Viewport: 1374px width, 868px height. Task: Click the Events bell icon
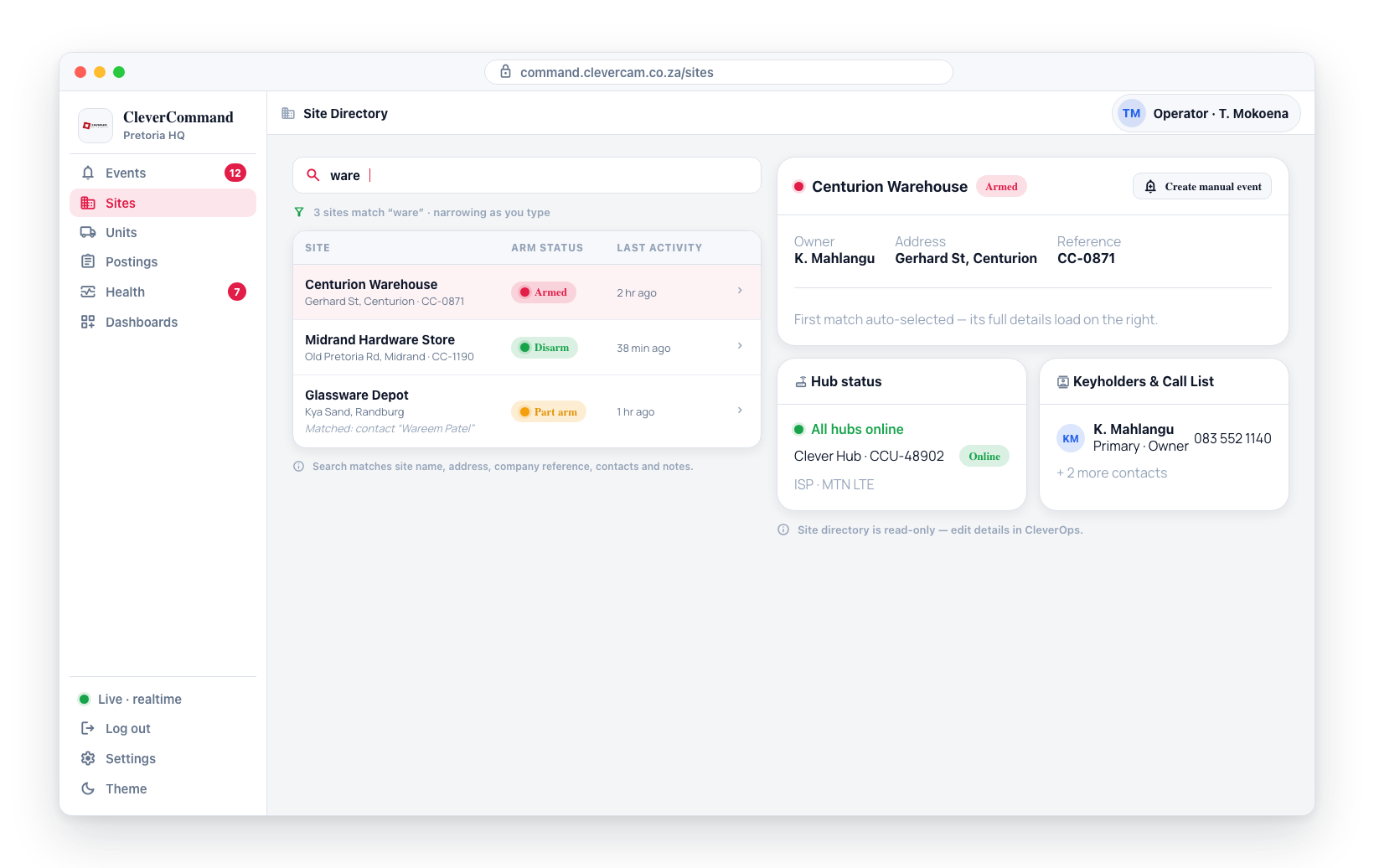(88, 173)
